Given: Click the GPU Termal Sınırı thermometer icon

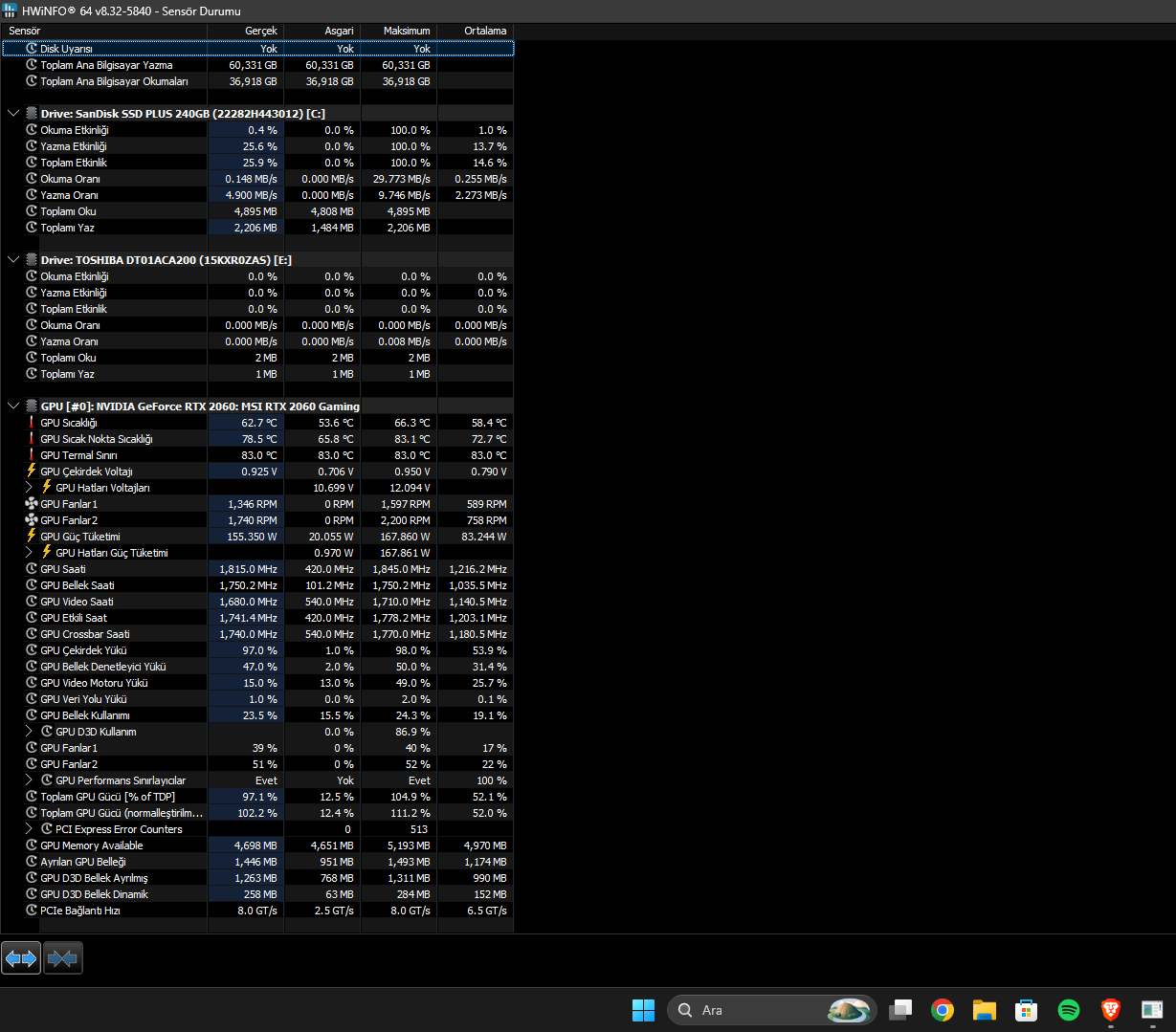Looking at the screenshot, I should click(32, 455).
